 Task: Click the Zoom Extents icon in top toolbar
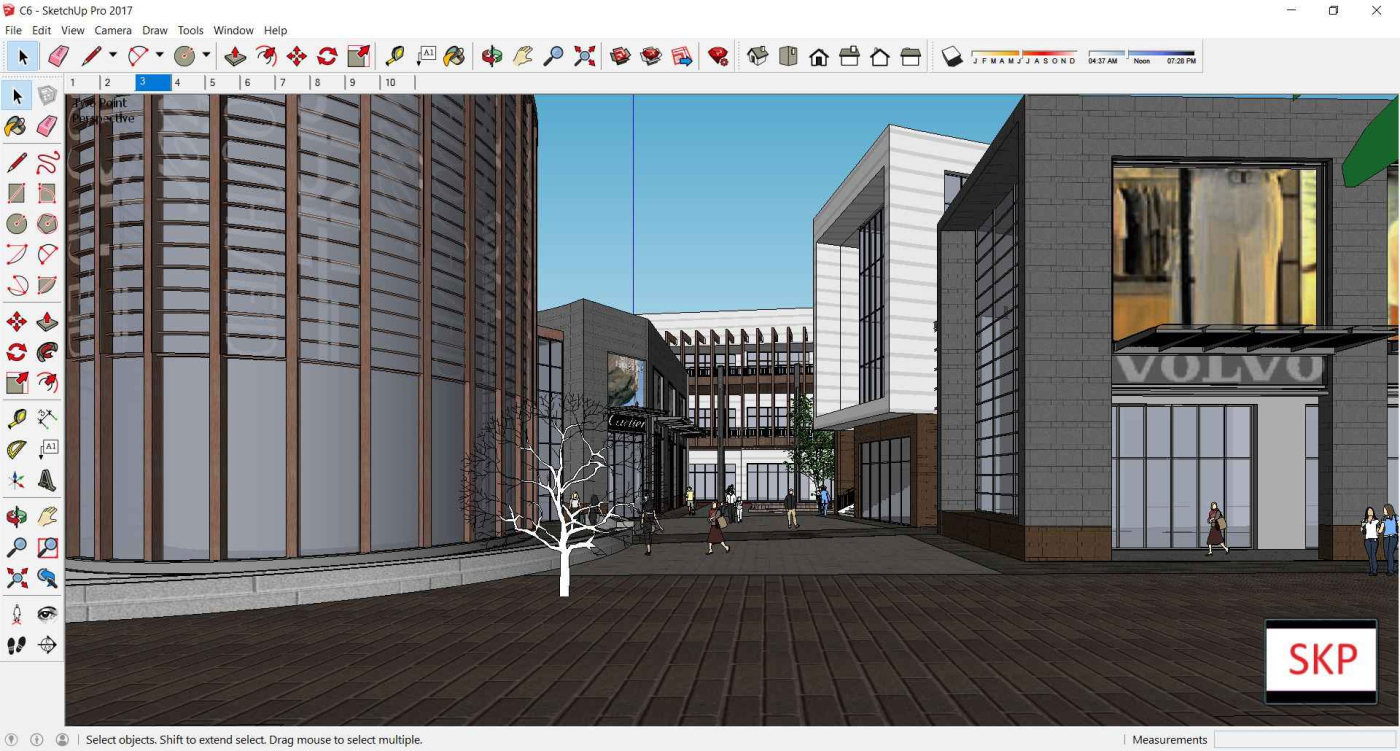click(x=585, y=57)
